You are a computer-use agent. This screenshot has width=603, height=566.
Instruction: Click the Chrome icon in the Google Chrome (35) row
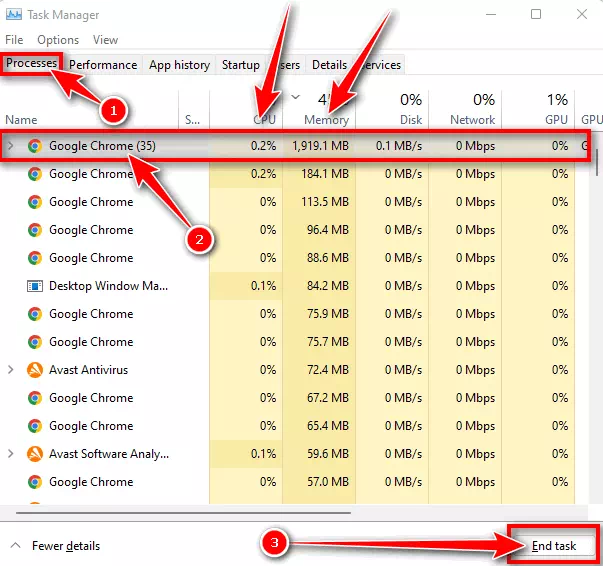(35, 146)
